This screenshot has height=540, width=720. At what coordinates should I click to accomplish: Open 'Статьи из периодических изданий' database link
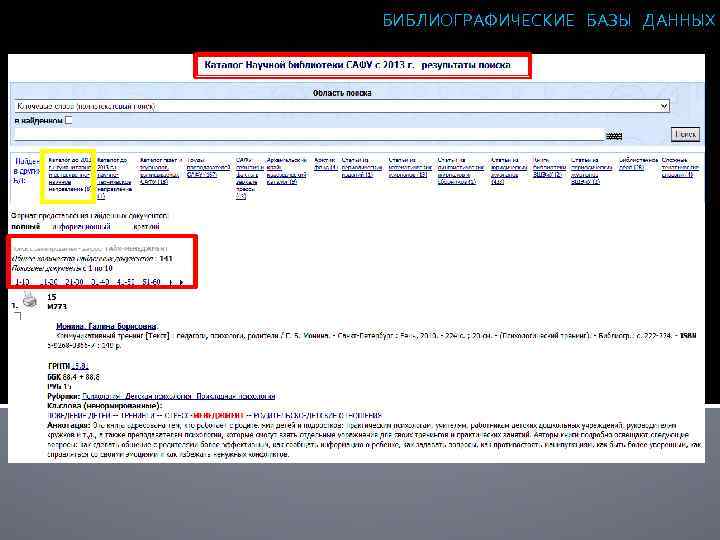[362, 167]
